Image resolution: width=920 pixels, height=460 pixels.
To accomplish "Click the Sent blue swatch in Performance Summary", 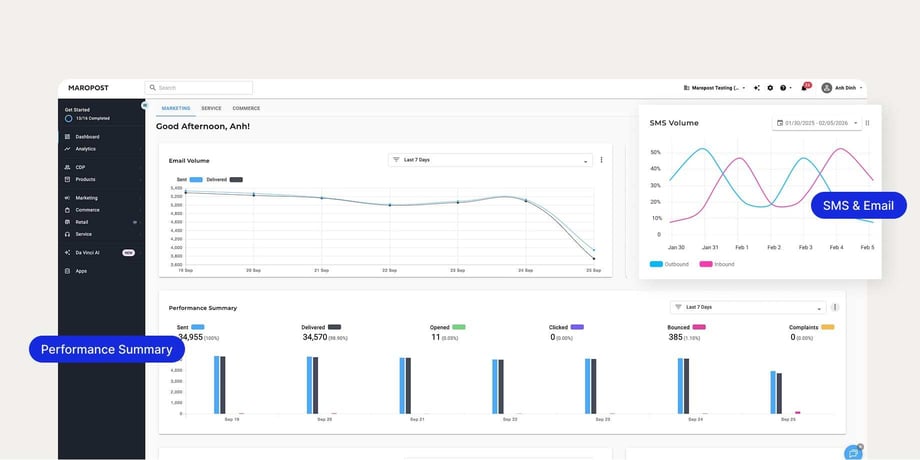I will (198, 327).
